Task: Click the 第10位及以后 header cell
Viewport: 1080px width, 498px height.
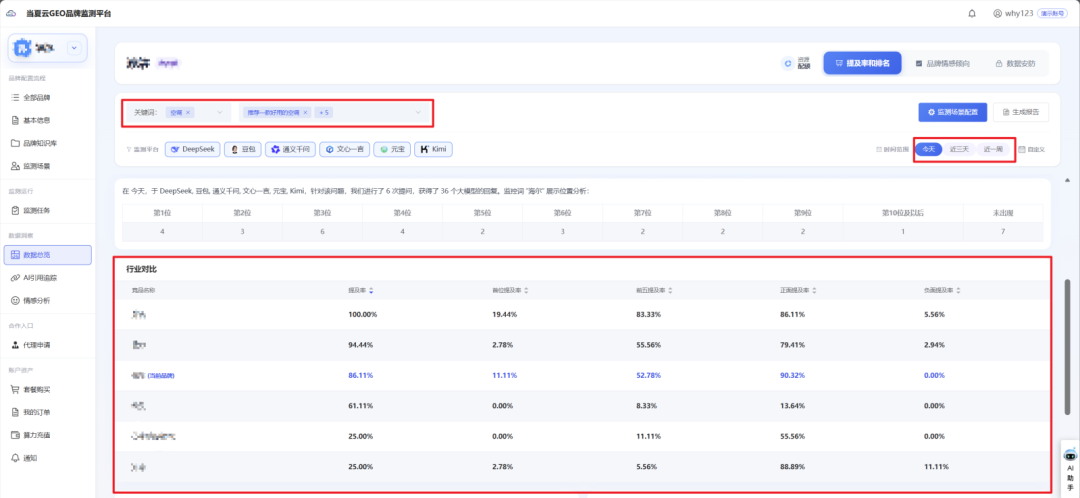Action: [903, 213]
